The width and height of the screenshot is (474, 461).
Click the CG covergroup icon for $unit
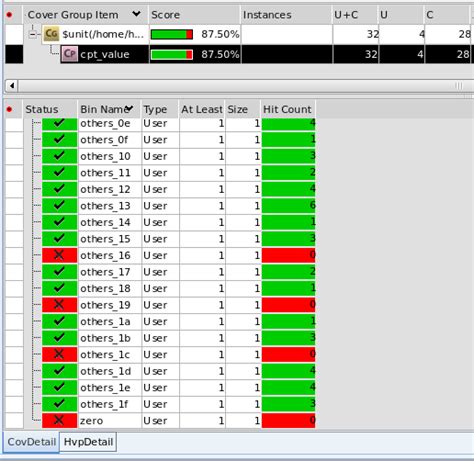tap(51, 34)
